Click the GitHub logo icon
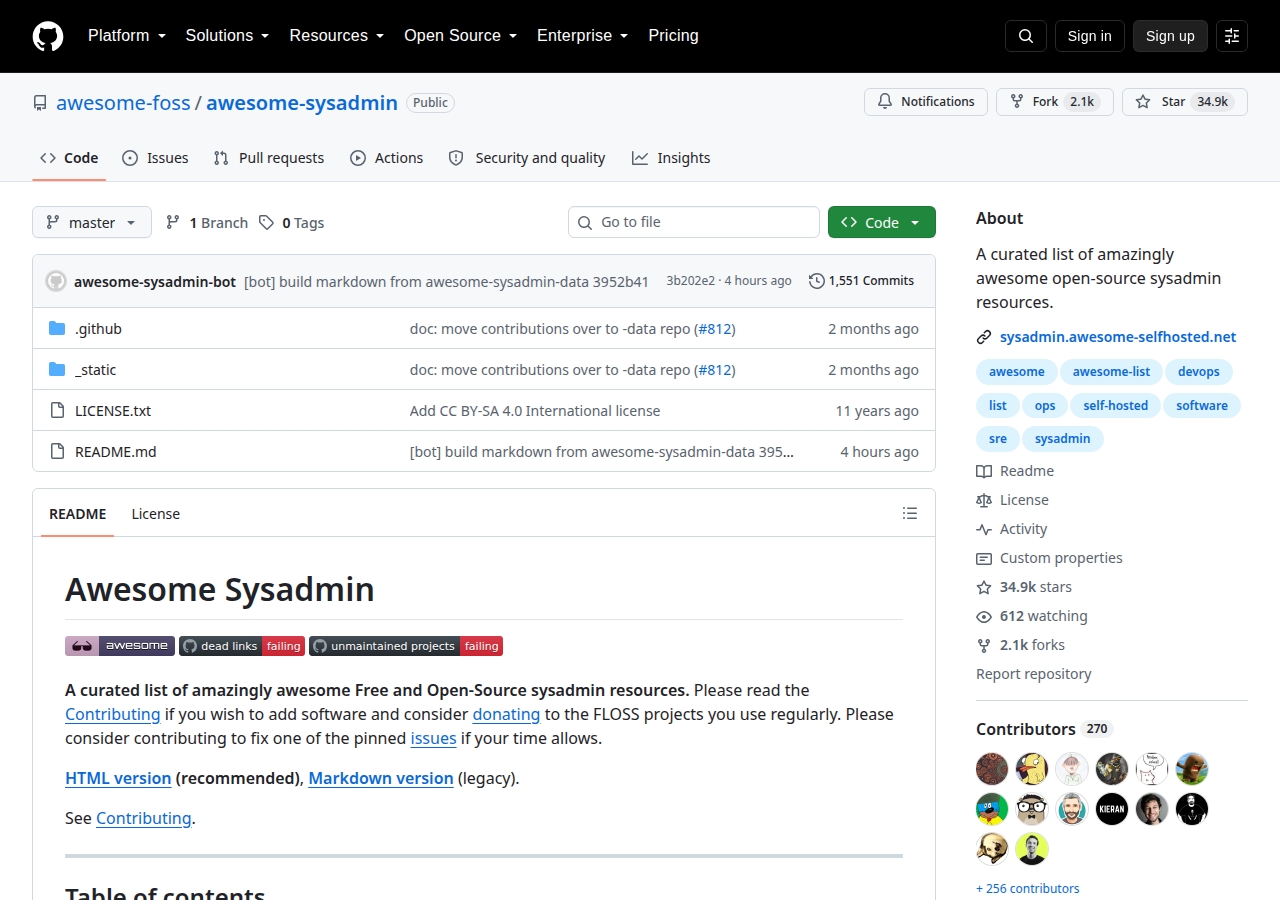 pos(48,36)
